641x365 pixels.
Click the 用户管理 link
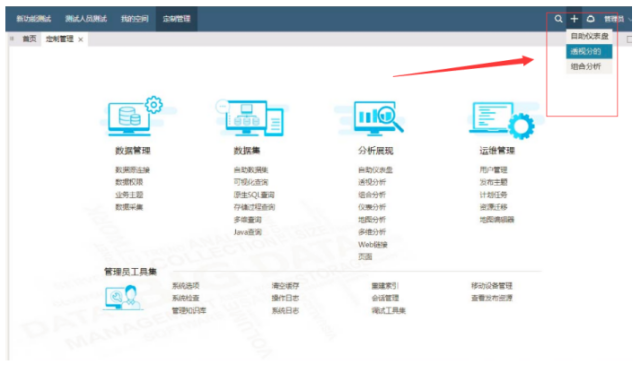pos(493,170)
